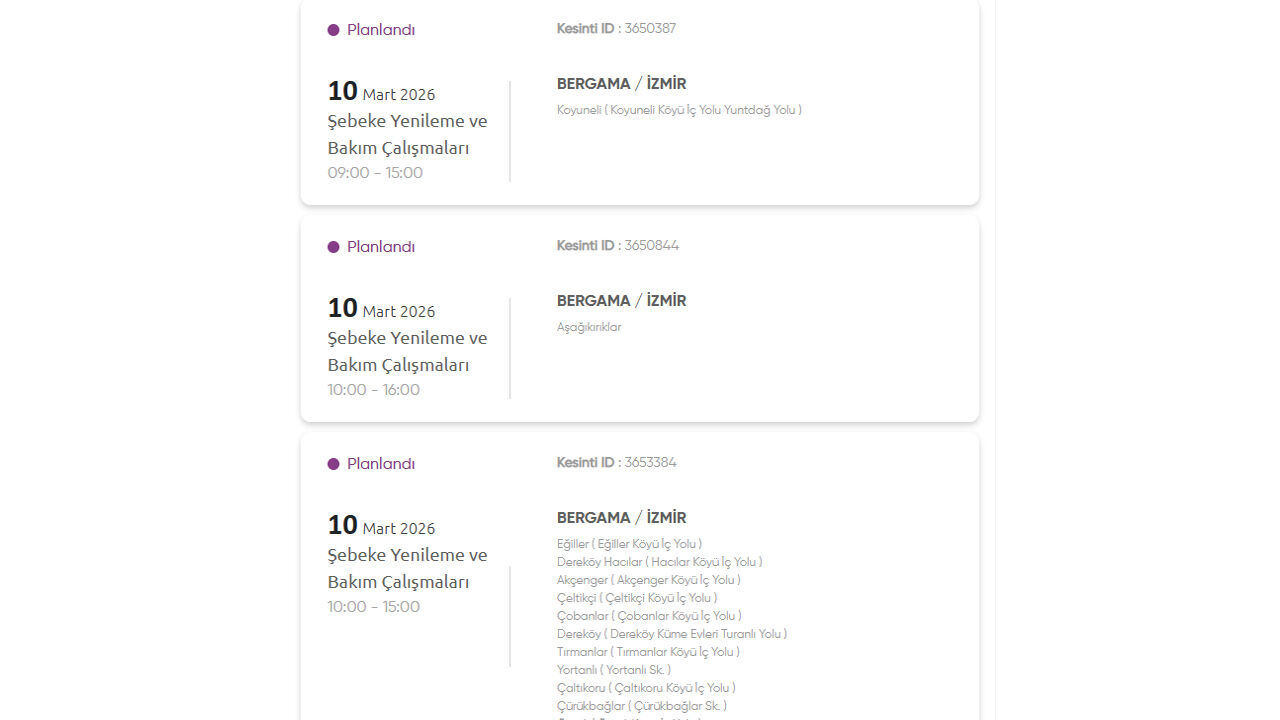Click the Tırmanlar Köyü İç Yolu entry
This screenshot has height=720, width=1280.
(x=648, y=652)
